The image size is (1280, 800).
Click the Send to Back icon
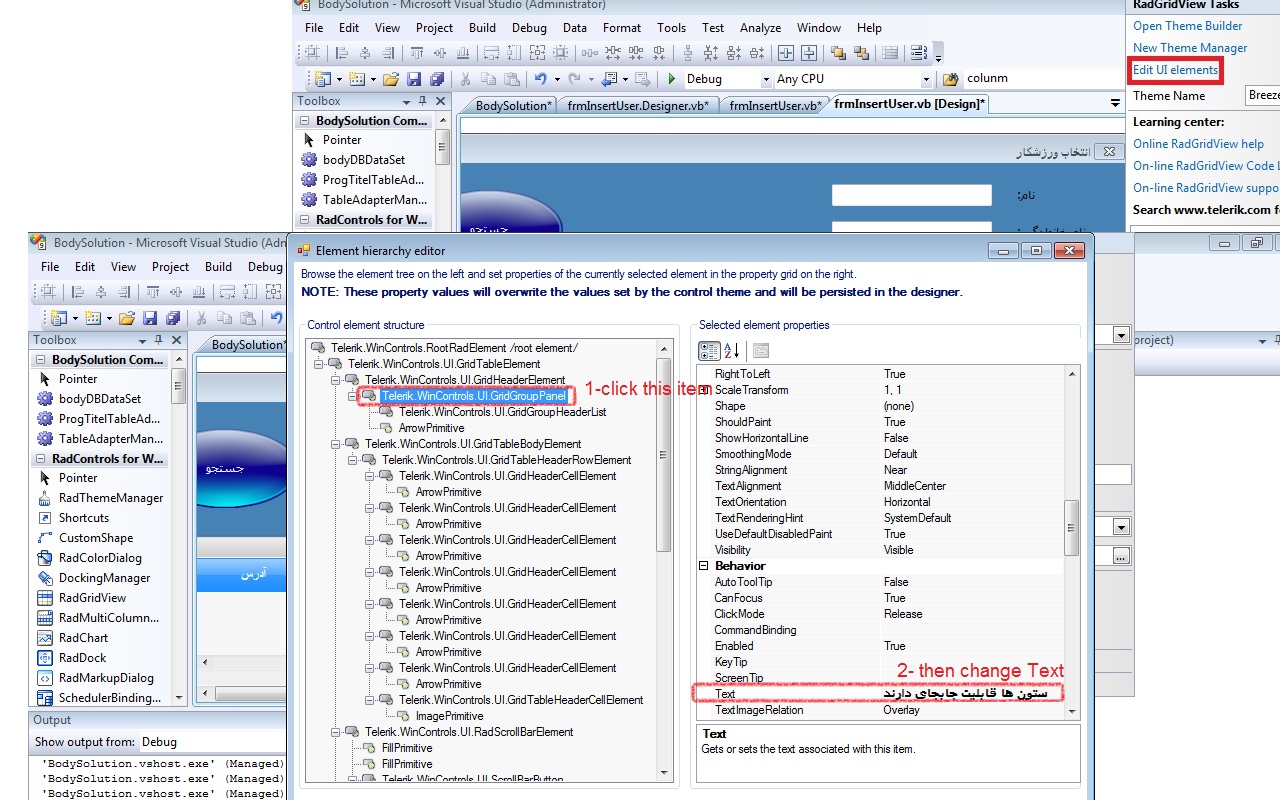click(x=861, y=54)
